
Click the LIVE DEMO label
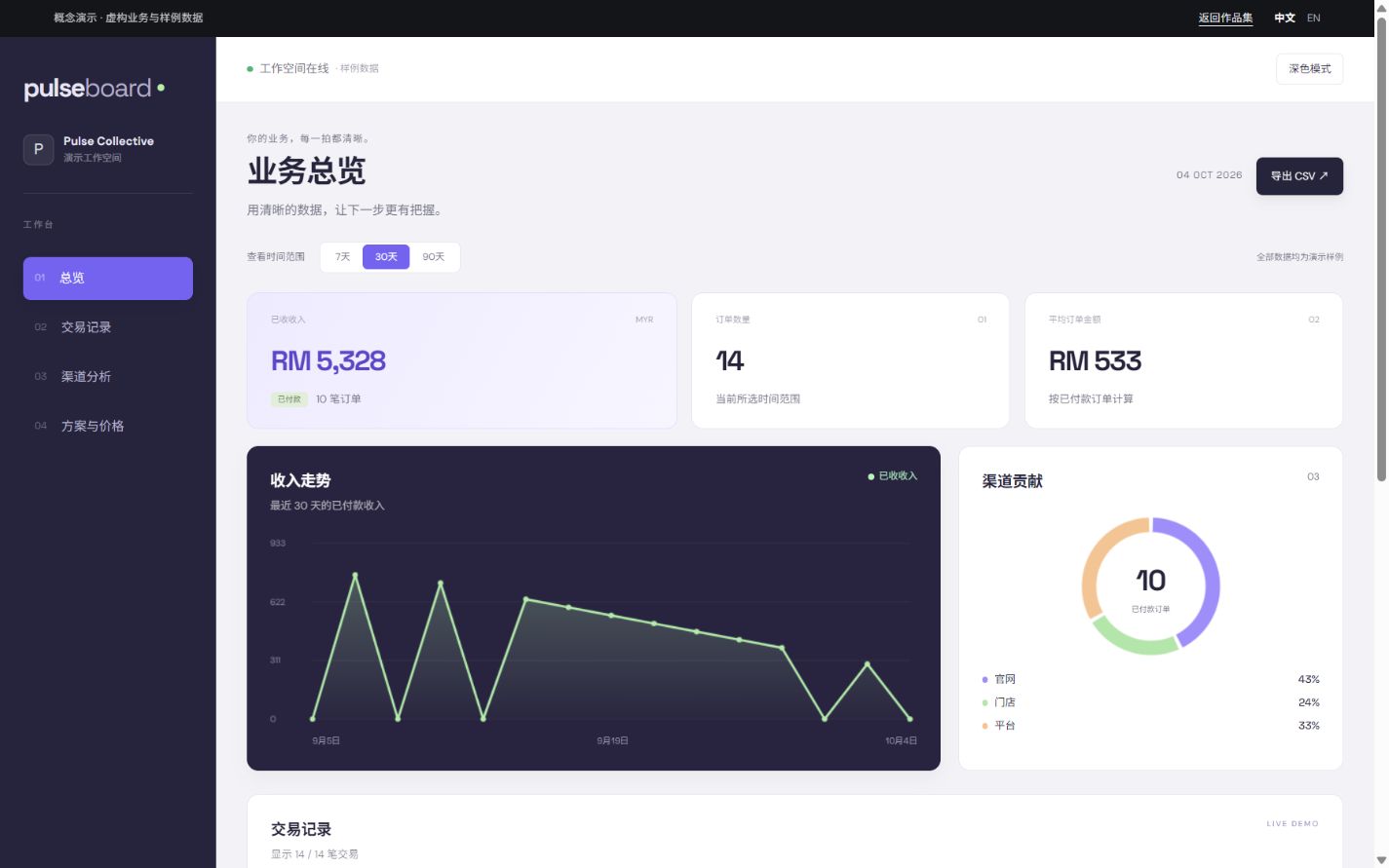coord(1293,824)
